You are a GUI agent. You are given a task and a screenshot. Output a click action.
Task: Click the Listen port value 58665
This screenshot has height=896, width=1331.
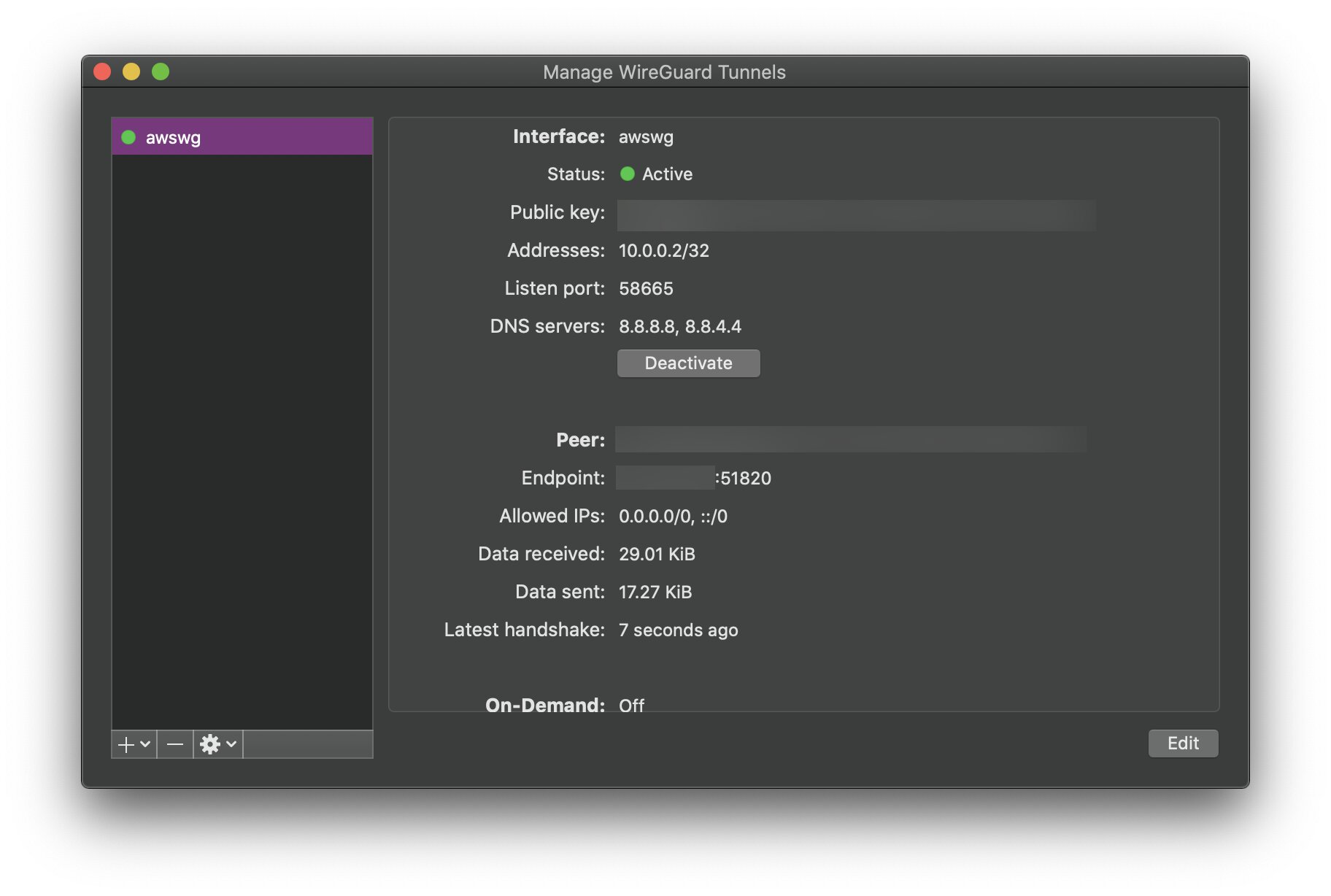coord(647,289)
